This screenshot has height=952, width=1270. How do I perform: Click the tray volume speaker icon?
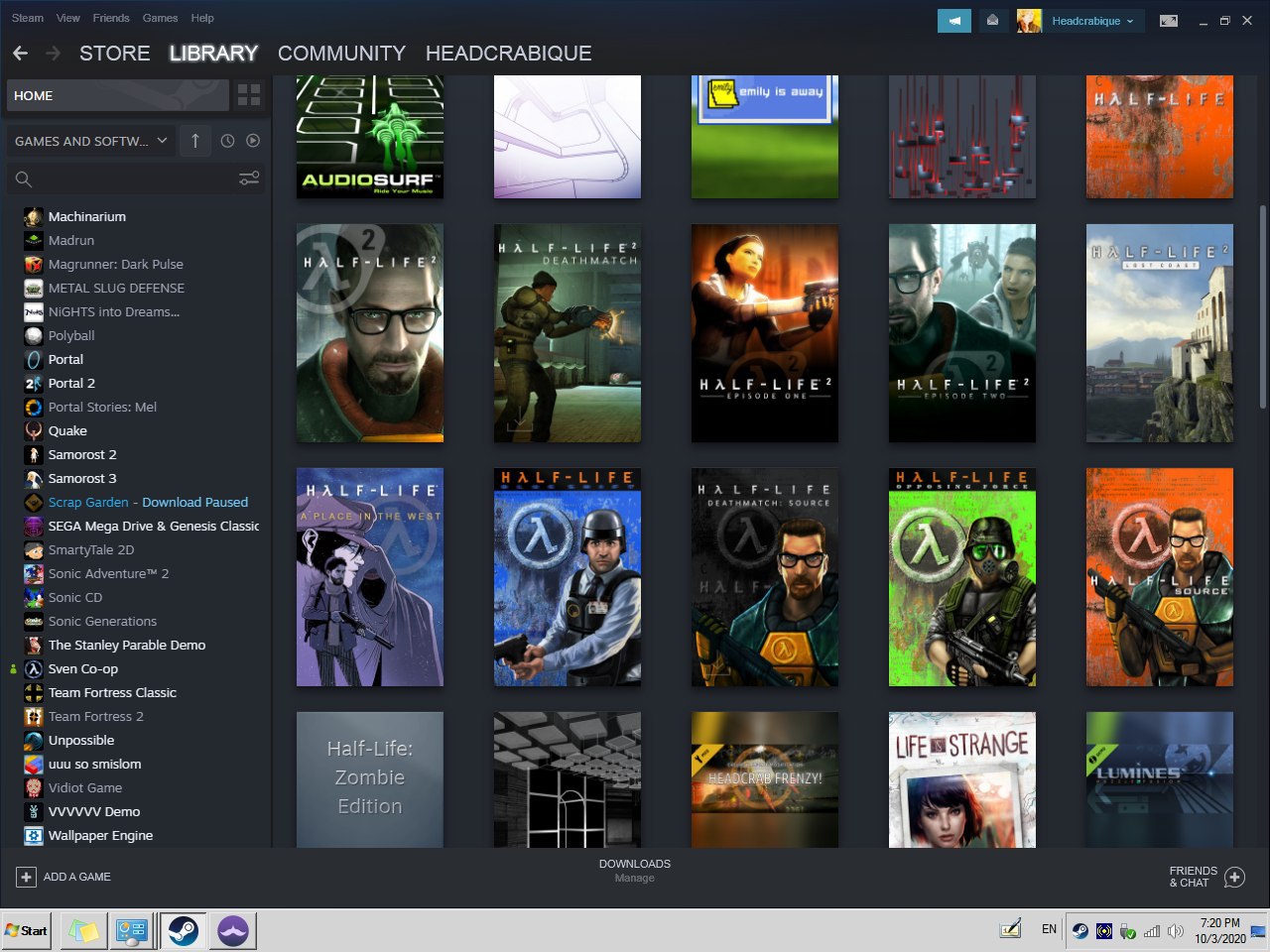point(1176,931)
